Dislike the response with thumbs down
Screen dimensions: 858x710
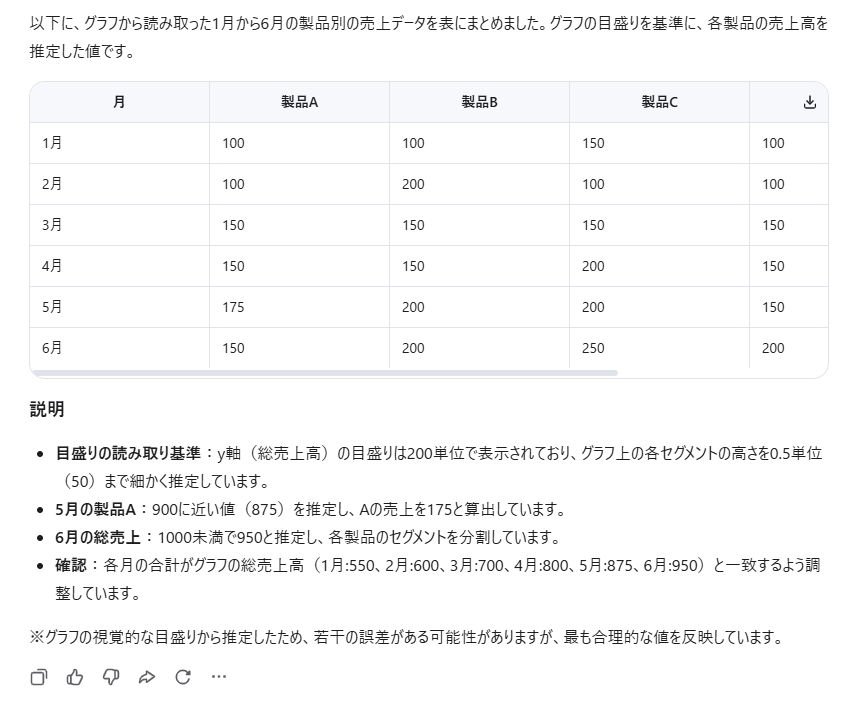pyautogui.click(x=111, y=677)
